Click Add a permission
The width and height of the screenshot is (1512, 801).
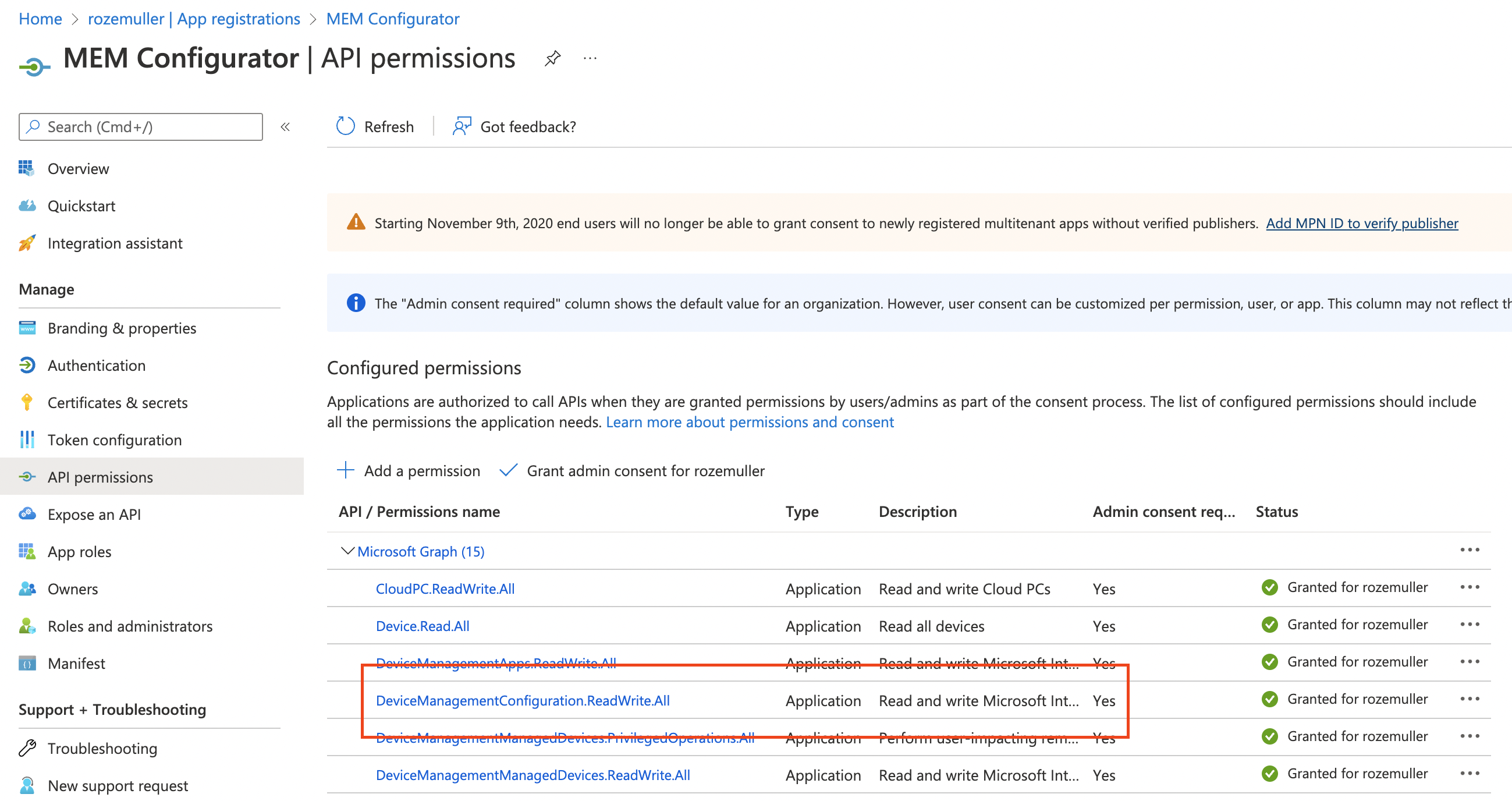click(x=421, y=470)
